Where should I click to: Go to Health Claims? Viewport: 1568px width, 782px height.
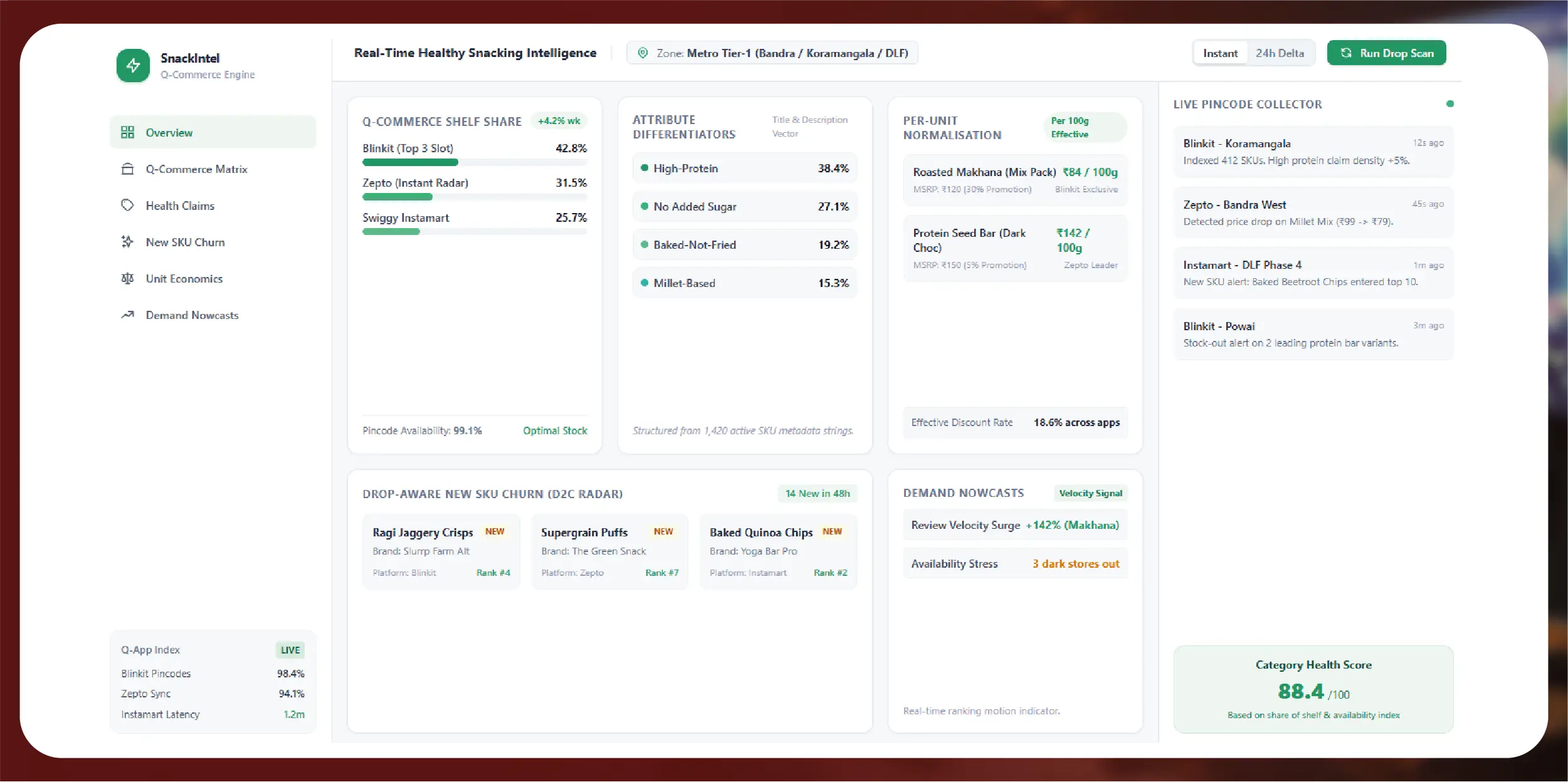[213, 206]
